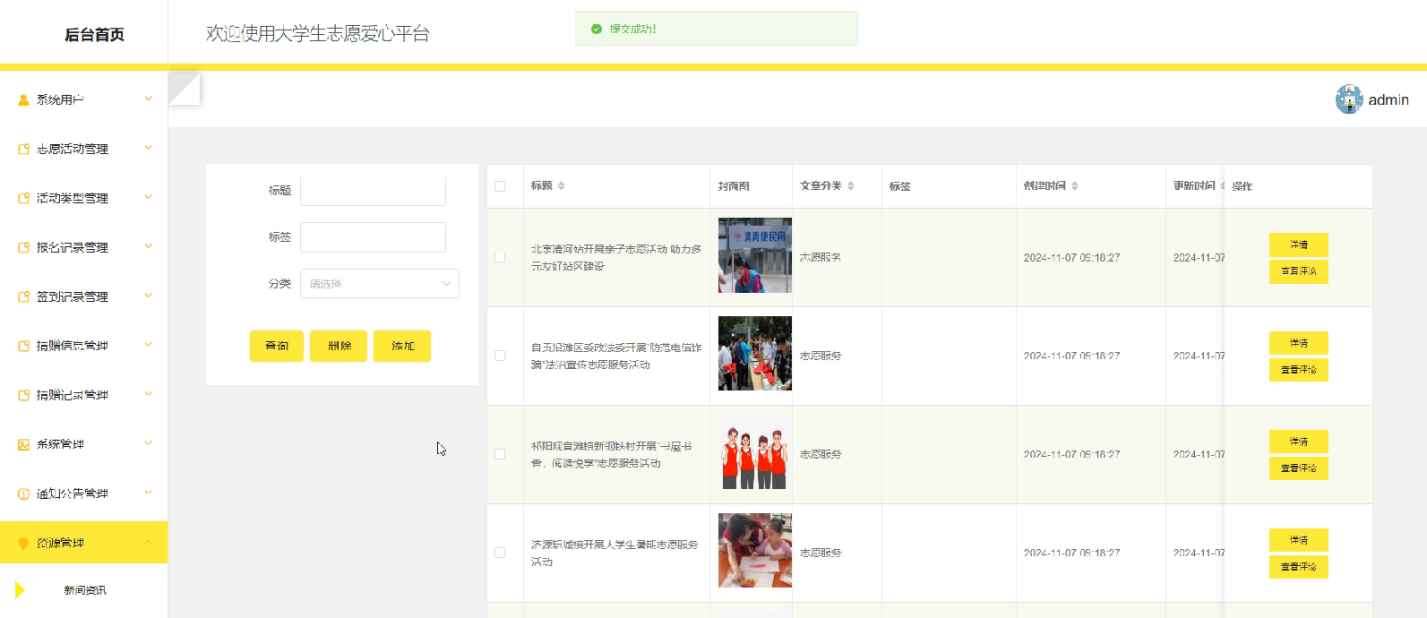The width and height of the screenshot is (1427, 618).
Task: Go to 后台首页 in the top-left header
Action: tap(94, 35)
